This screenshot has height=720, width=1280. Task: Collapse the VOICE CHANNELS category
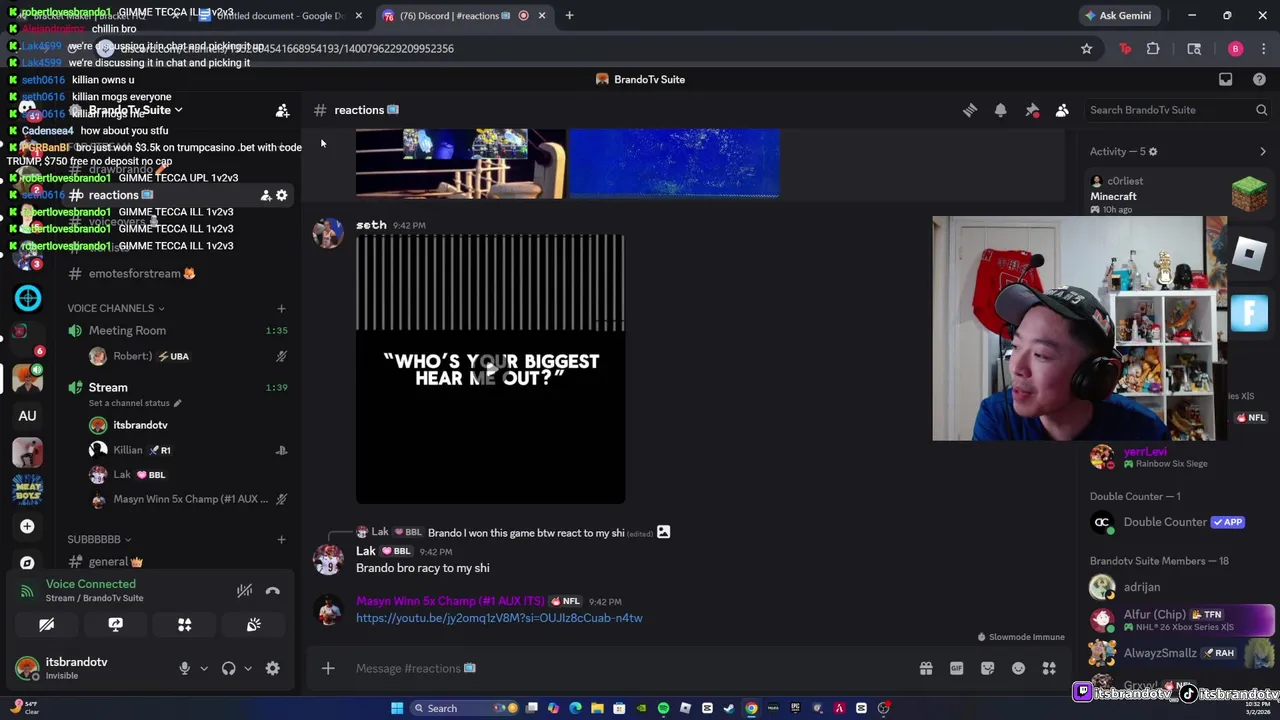pos(116,308)
